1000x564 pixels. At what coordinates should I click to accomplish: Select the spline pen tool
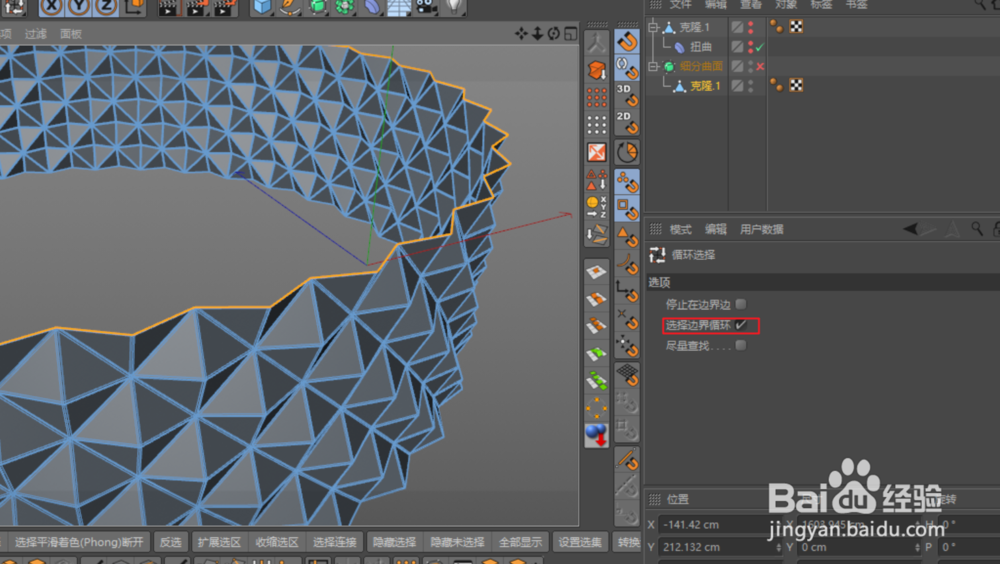(x=290, y=7)
